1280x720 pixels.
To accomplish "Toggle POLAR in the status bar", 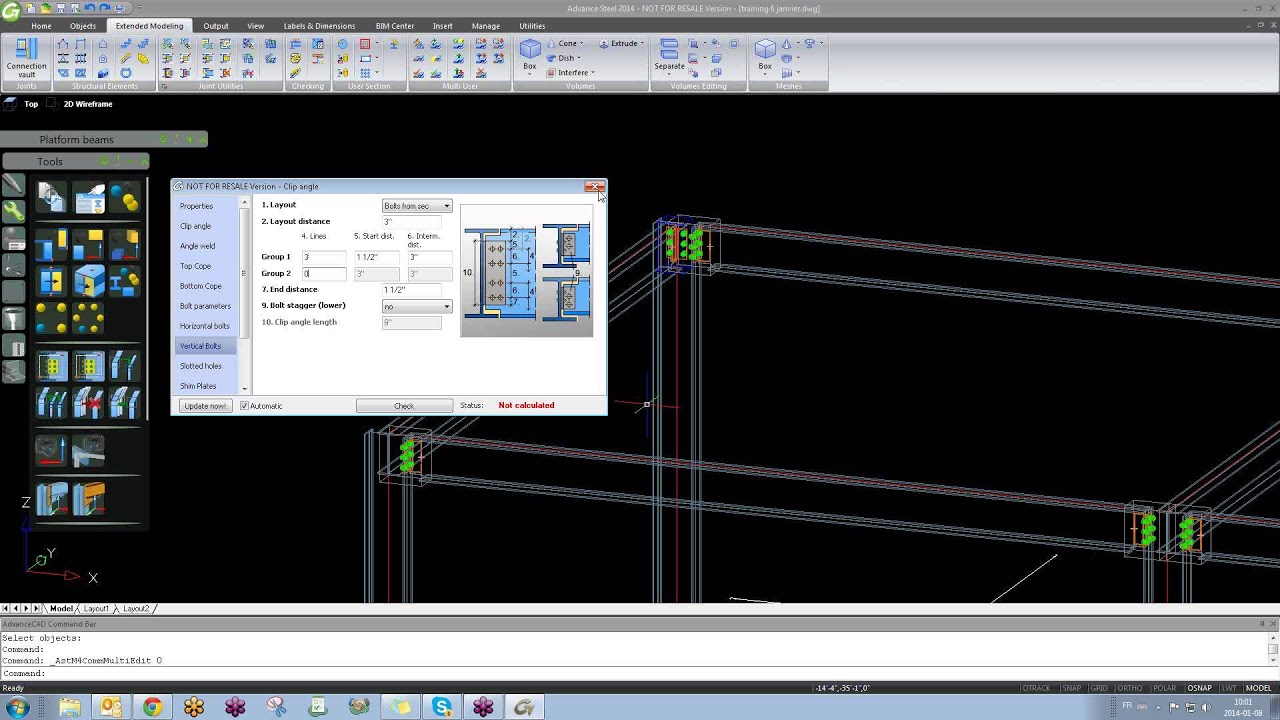I will tap(1164, 688).
